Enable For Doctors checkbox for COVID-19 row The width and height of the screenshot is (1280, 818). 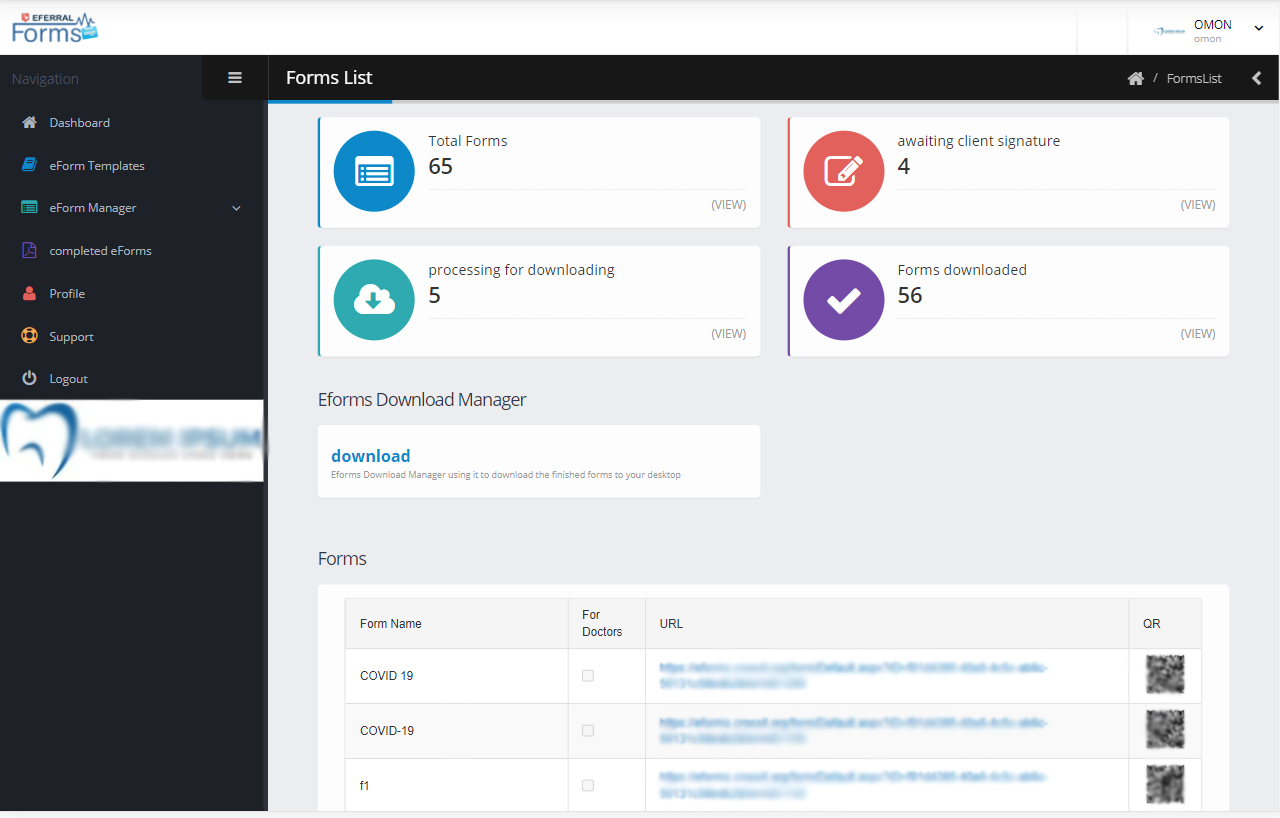click(588, 731)
